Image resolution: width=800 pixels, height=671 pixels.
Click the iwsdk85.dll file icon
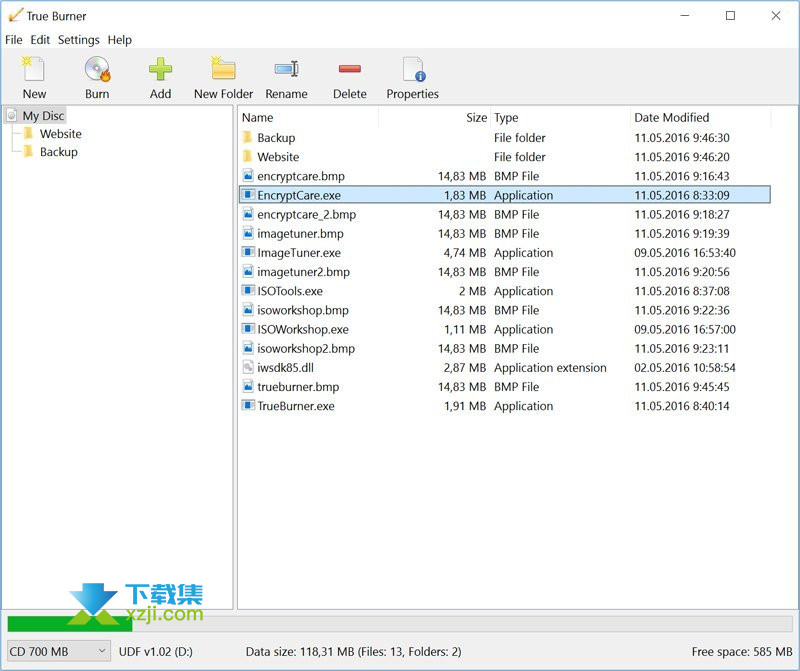[248, 367]
